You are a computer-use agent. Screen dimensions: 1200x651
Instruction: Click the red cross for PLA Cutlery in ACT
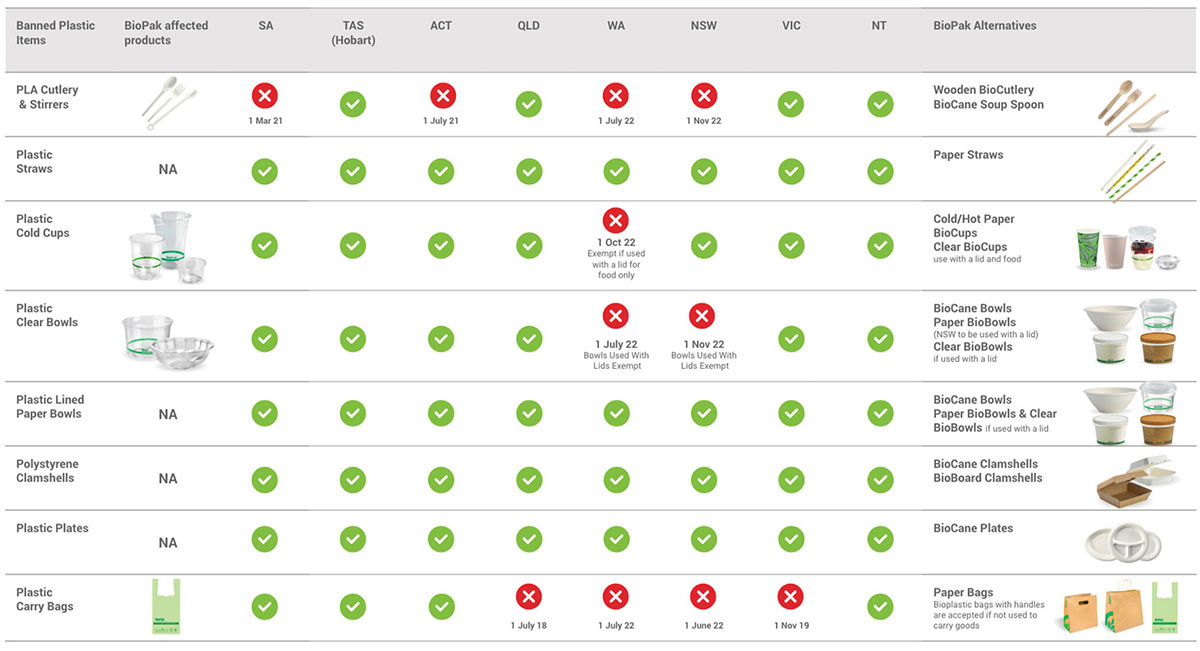tap(443, 96)
